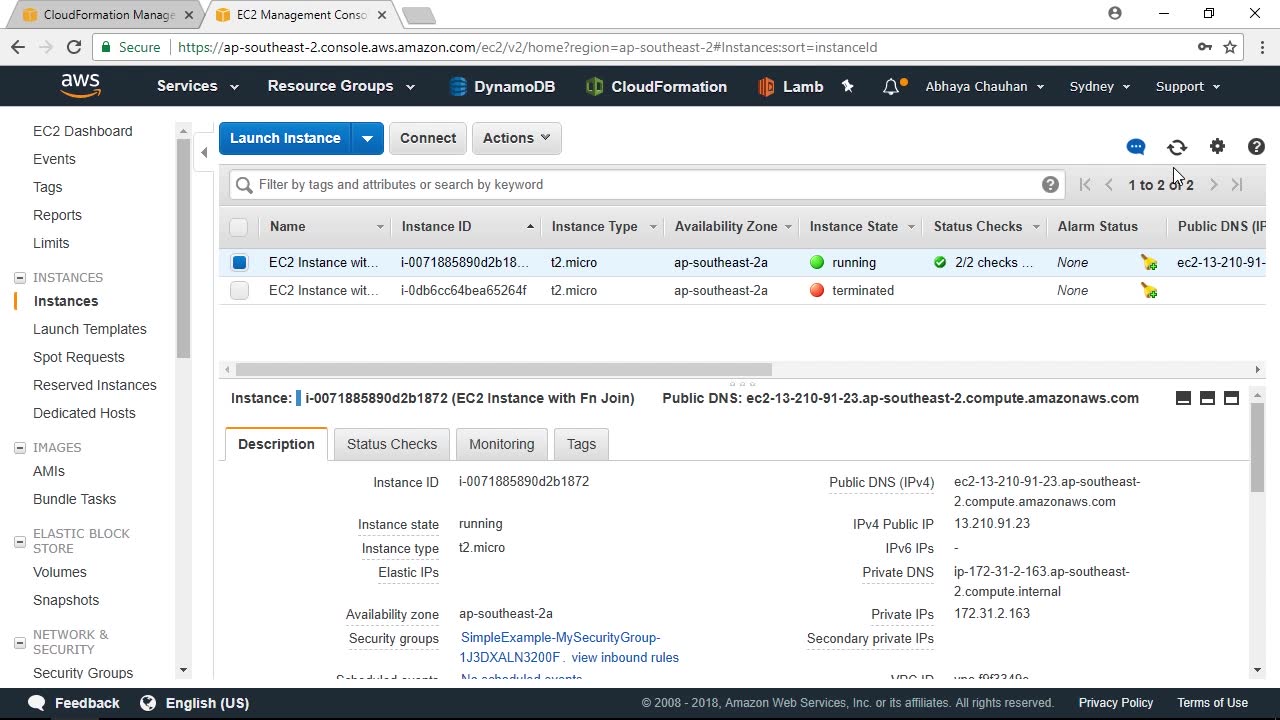The image size is (1280, 720).
Task: Click the Connect button
Action: tap(428, 138)
